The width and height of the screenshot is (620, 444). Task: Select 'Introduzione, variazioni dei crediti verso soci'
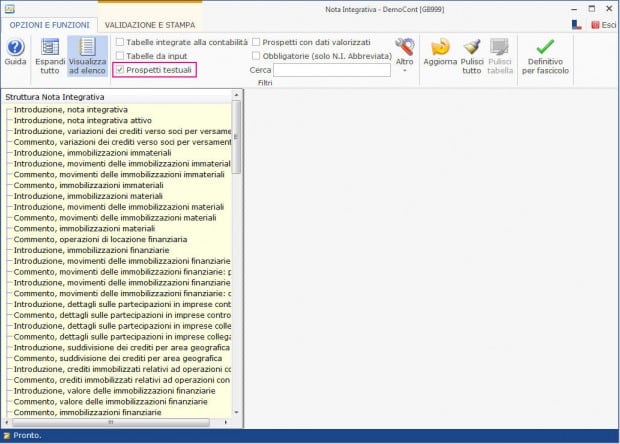coord(123,131)
